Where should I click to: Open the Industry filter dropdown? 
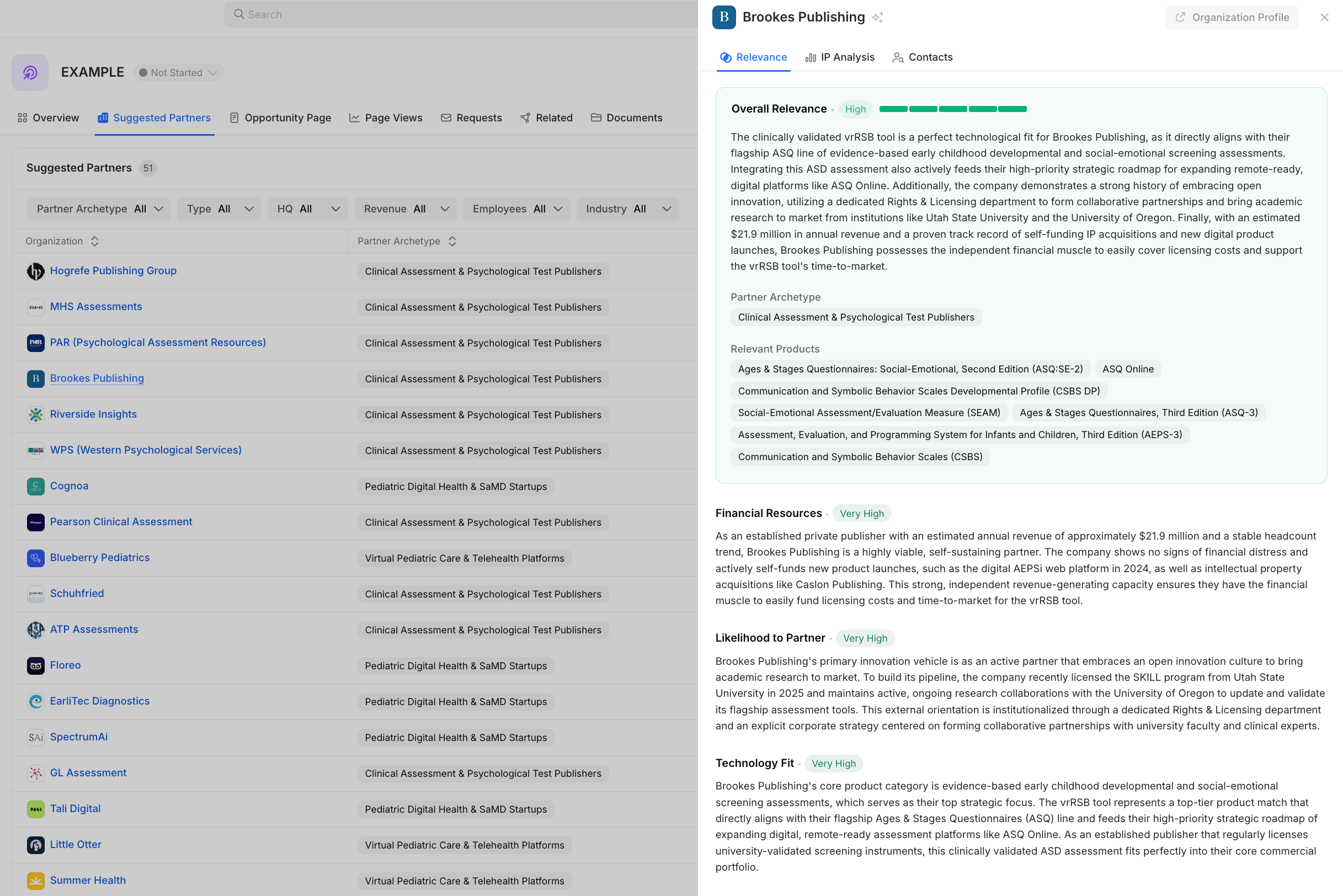click(627, 209)
